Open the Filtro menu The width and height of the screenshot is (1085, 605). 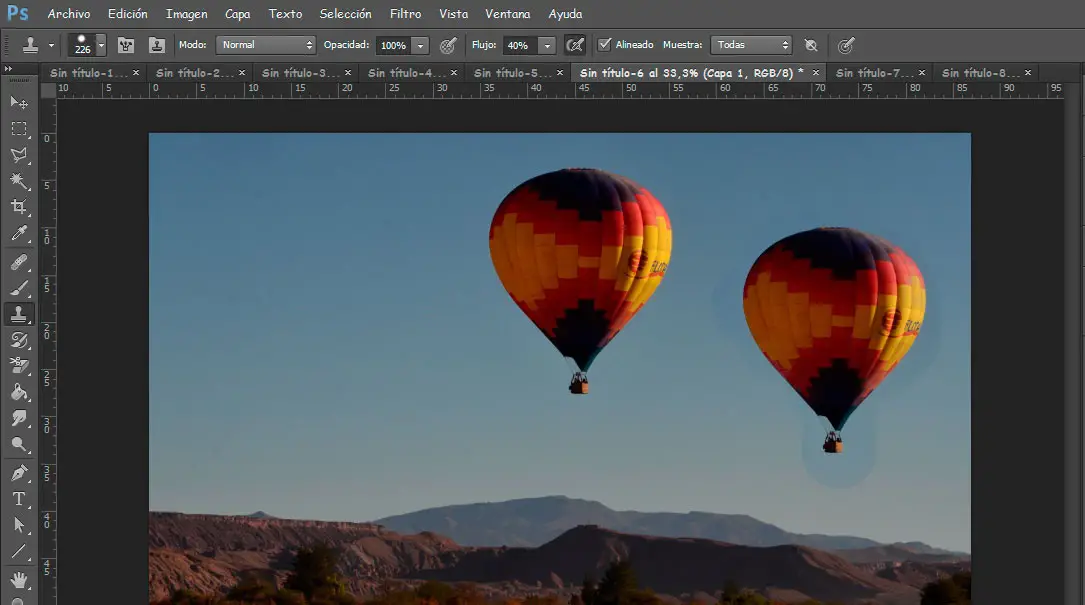405,14
